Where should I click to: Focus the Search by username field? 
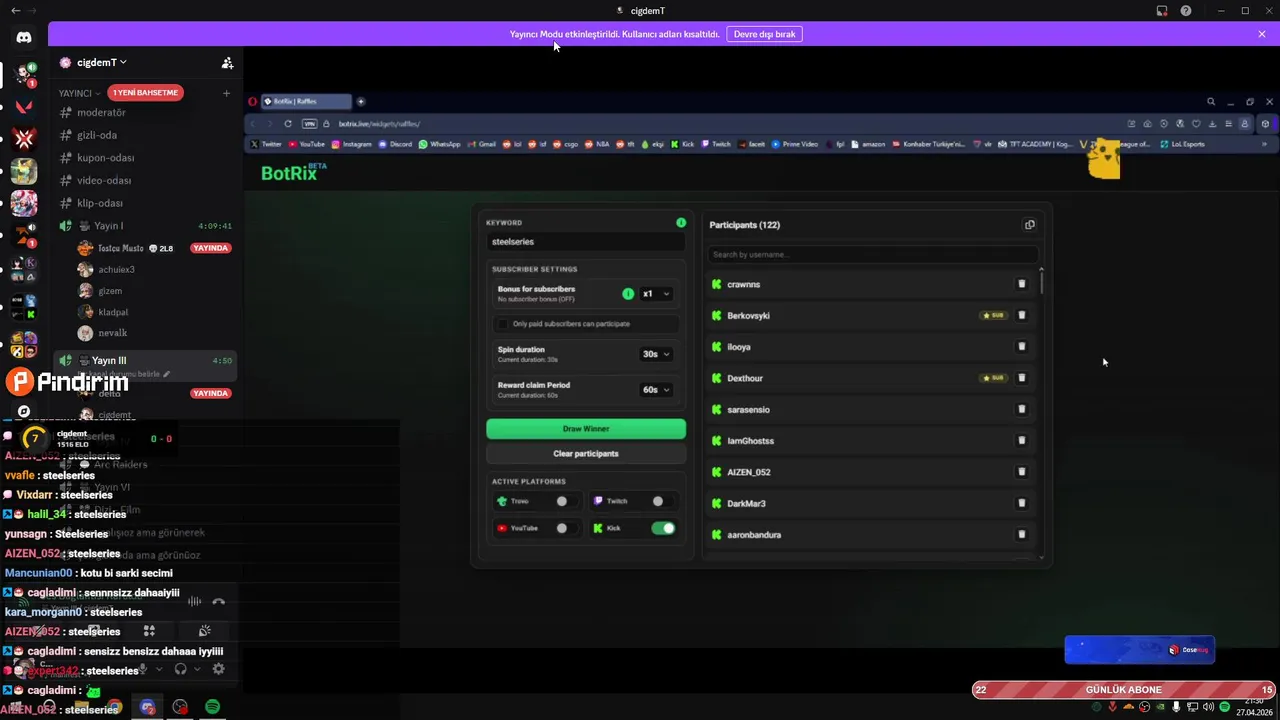[x=873, y=254]
